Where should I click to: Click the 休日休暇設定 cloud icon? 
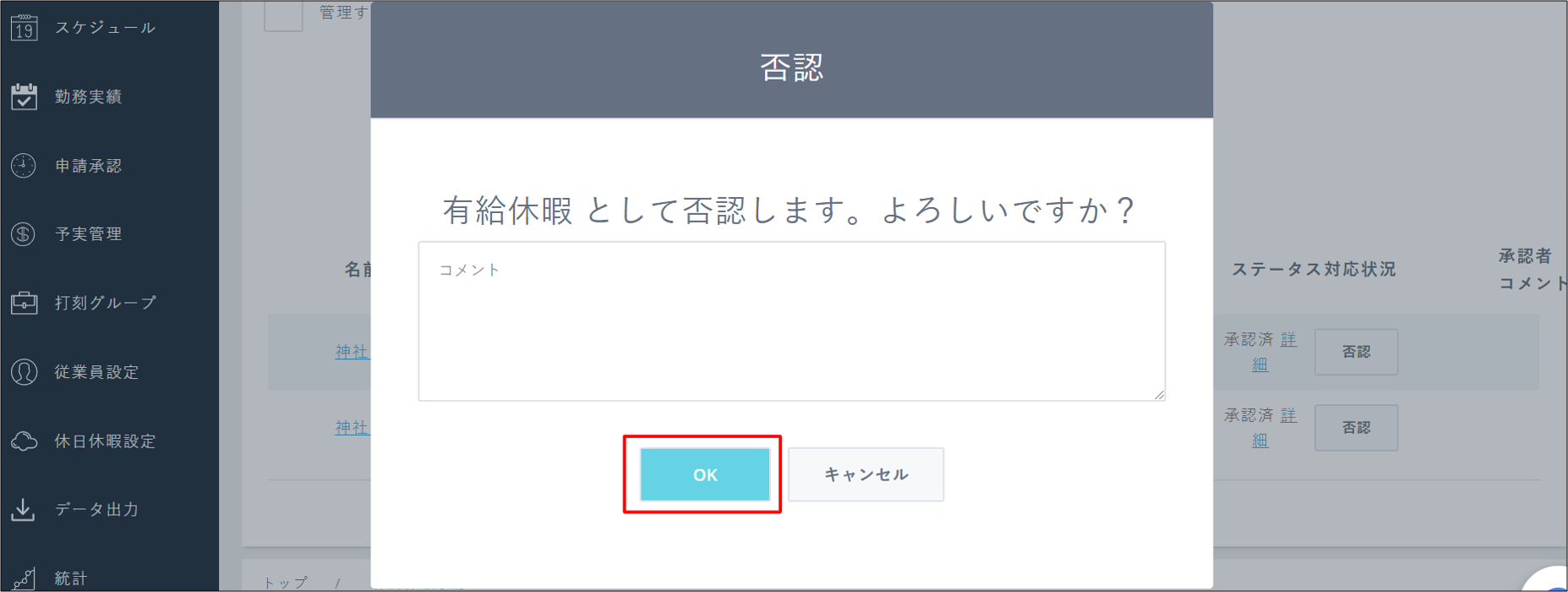pyautogui.click(x=25, y=440)
